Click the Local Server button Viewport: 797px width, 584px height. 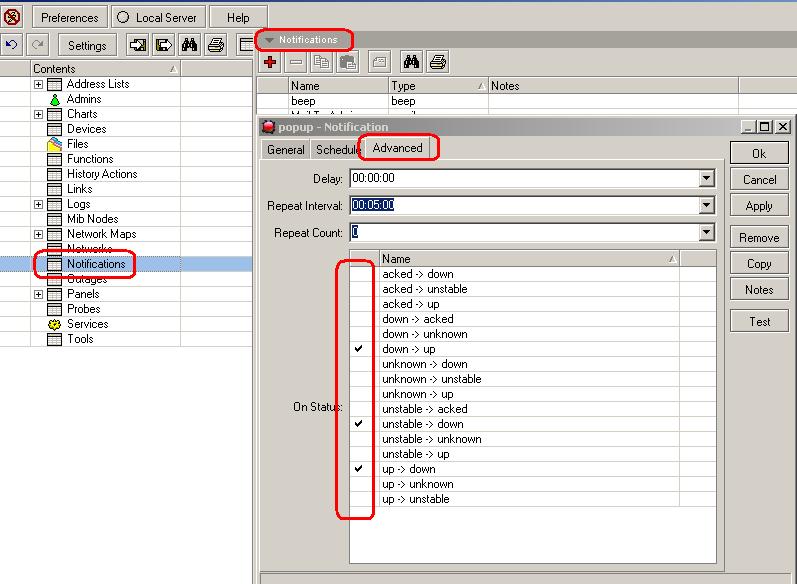coord(158,17)
